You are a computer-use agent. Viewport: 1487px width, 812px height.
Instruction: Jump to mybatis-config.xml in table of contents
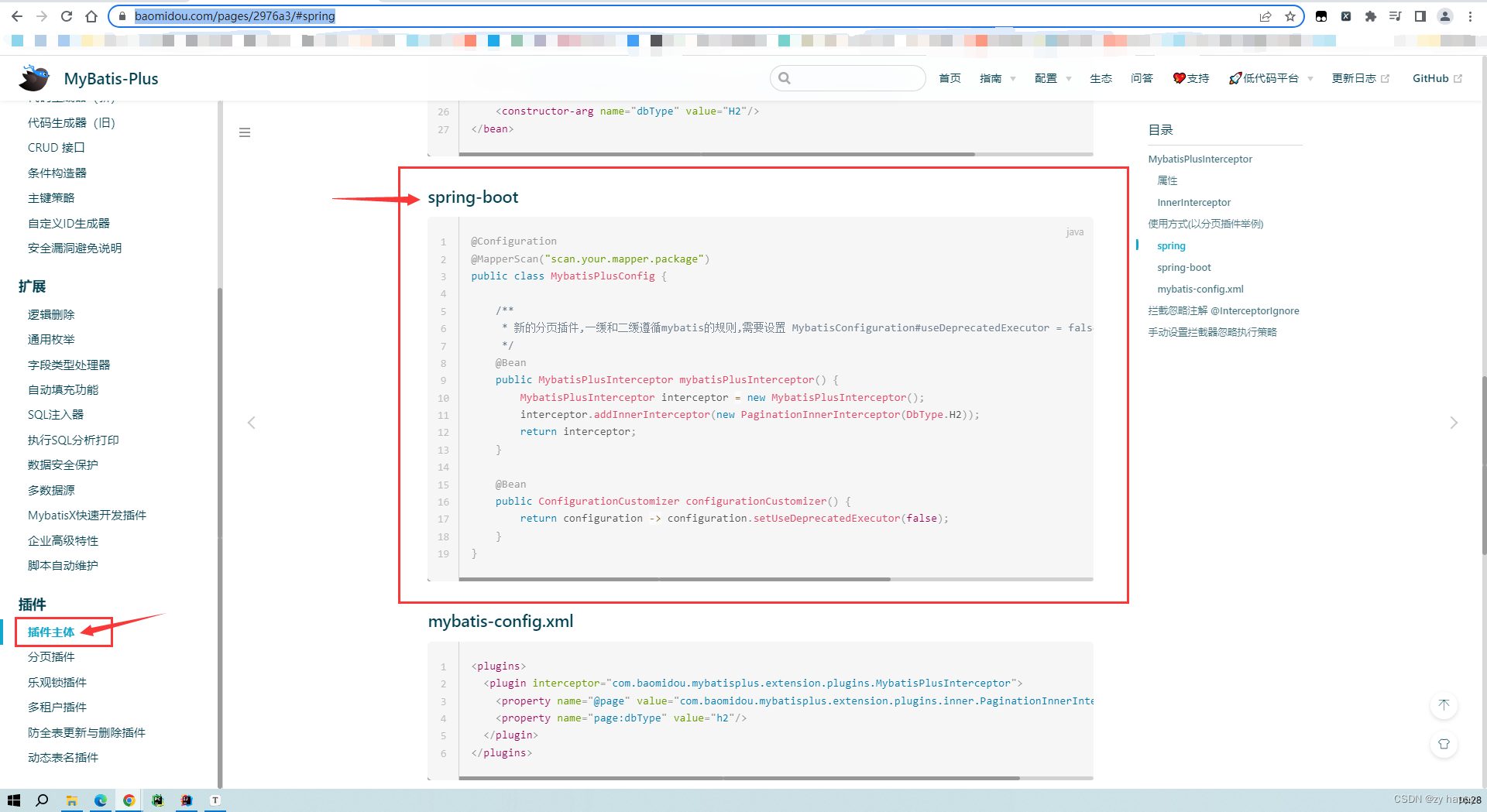coord(1200,290)
